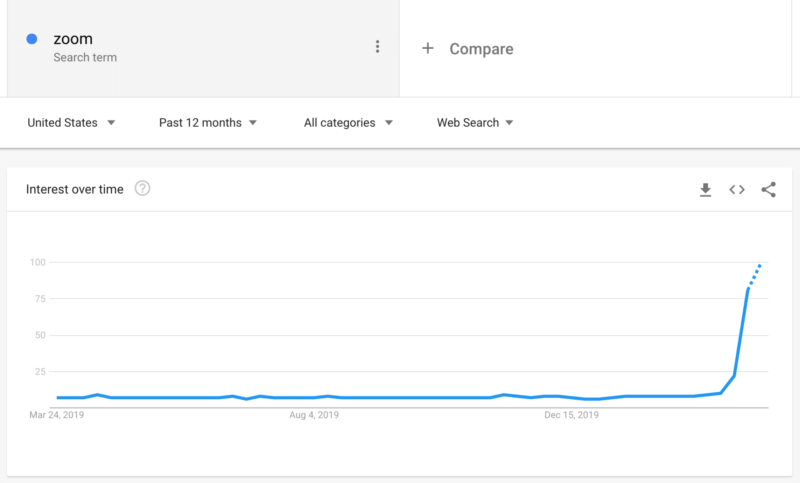Expand the United States region dropdown
The width and height of the screenshot is (800, 483).
(71, 123)
